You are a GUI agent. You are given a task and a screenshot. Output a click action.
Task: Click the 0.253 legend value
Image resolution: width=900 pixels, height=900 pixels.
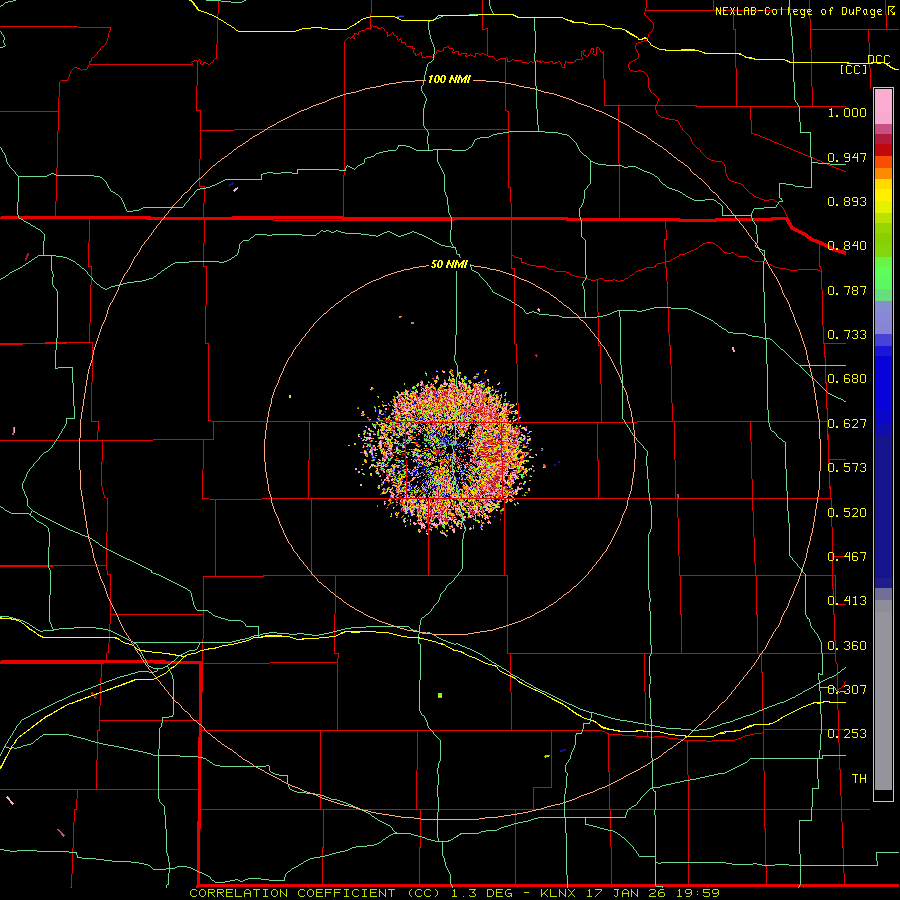(847, 734)
